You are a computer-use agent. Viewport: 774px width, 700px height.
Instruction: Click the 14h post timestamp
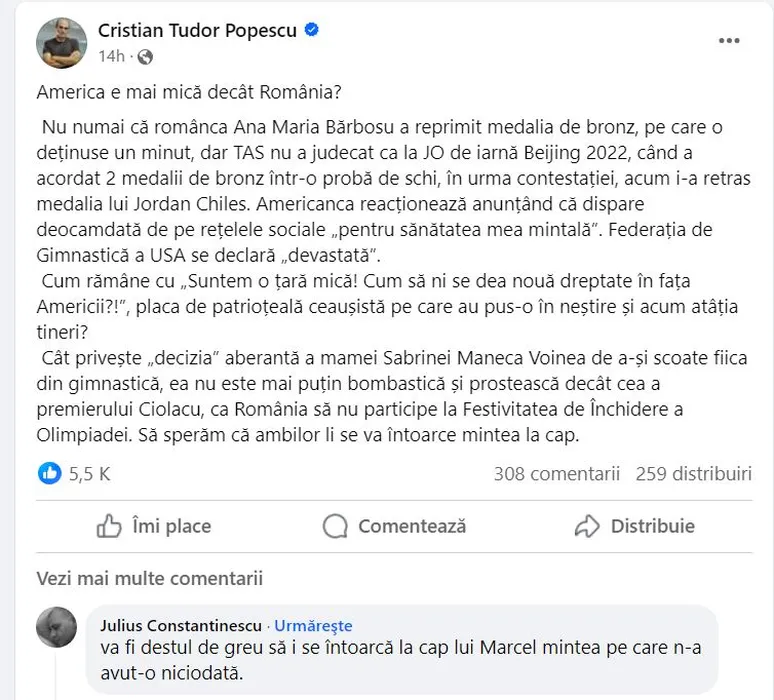(x=111, y=57)
